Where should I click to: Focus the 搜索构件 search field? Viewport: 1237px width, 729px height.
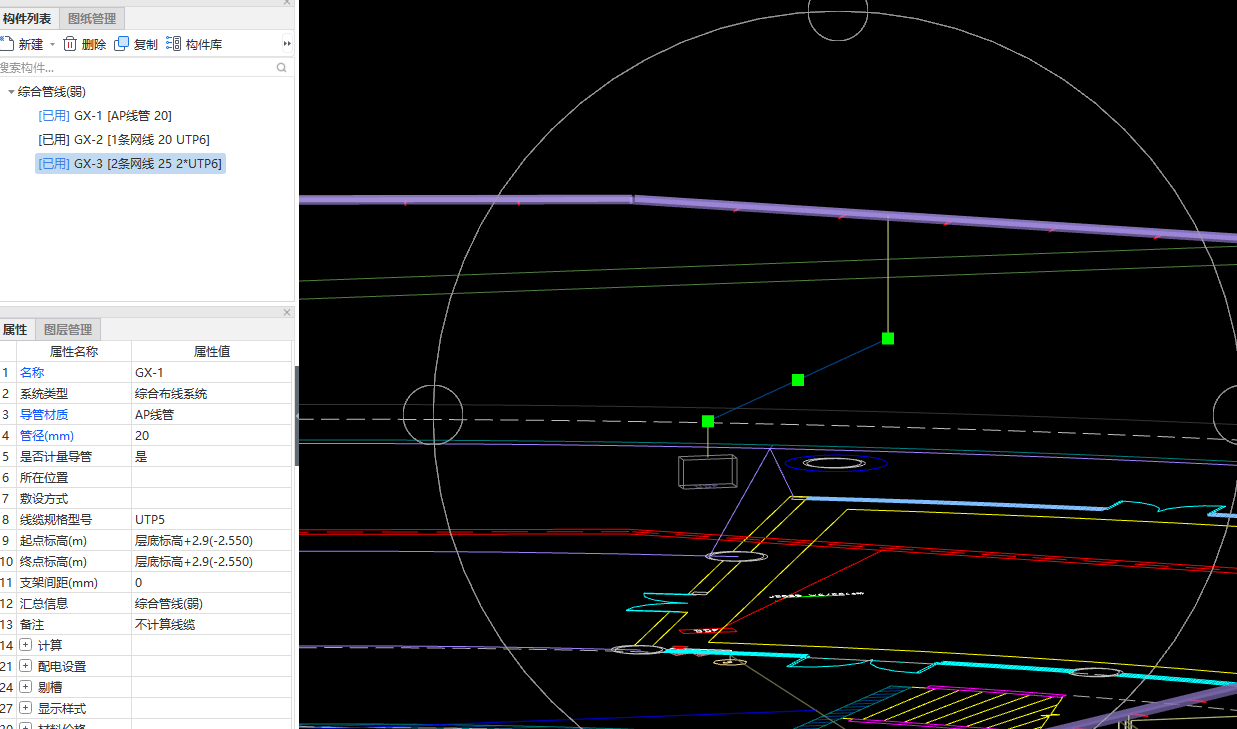(x=136, y=68)
